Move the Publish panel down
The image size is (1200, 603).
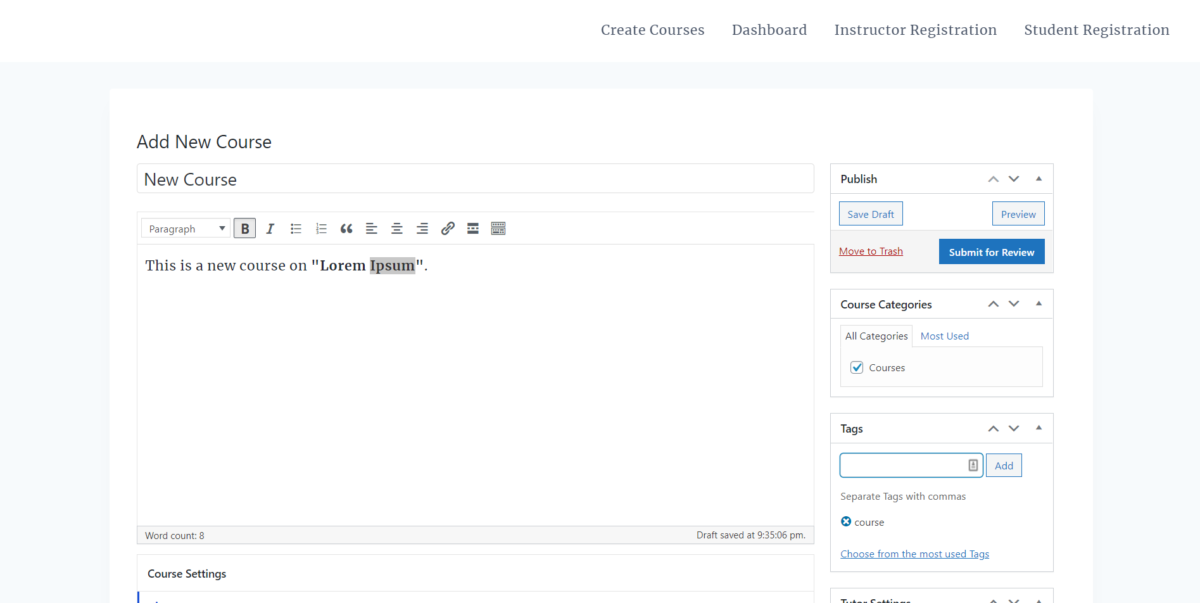[1013, 178]
